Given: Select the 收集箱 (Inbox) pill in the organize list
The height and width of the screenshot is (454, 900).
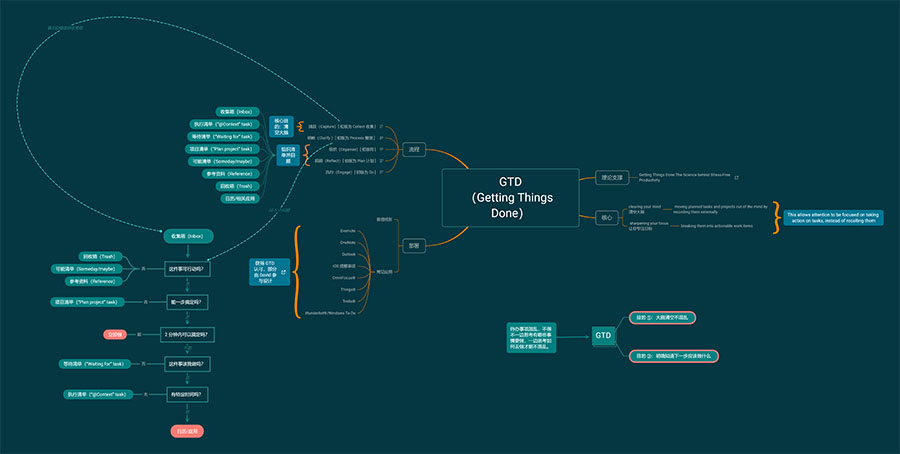Looking at the screenshot, I should coord(238,111).
